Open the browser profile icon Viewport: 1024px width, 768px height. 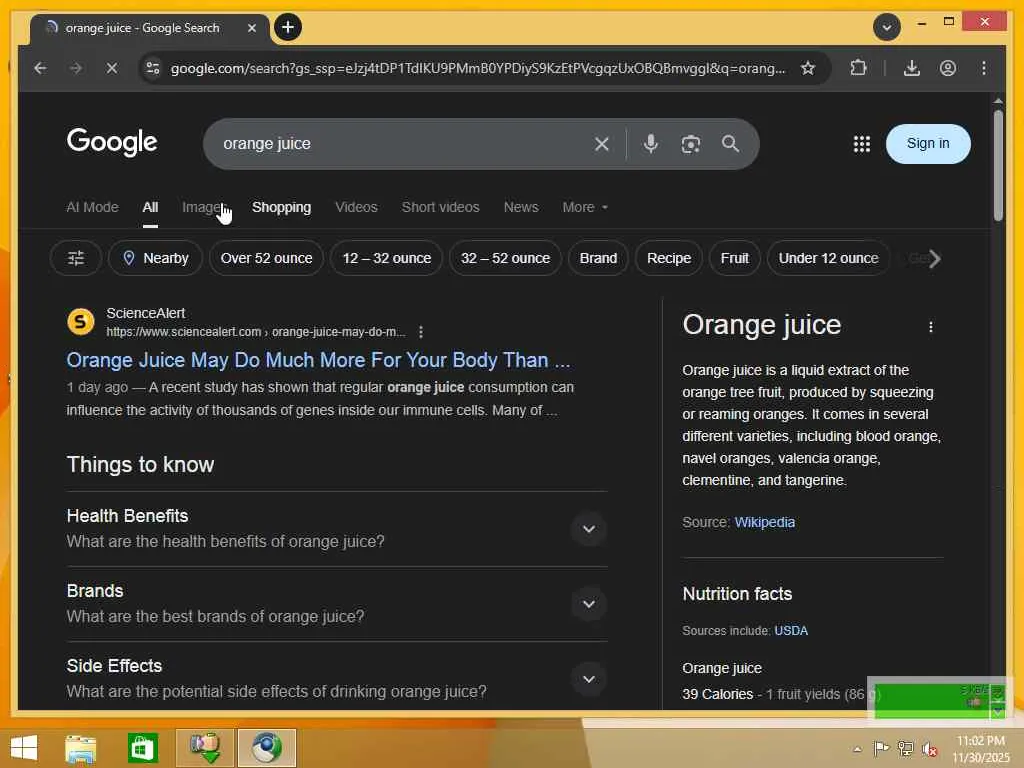click(948, 68)
